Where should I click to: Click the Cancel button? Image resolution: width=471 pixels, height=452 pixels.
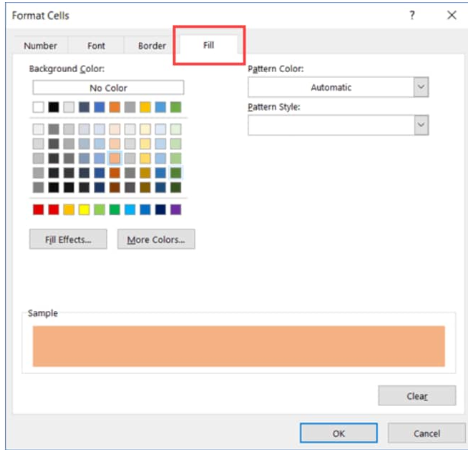427,433
